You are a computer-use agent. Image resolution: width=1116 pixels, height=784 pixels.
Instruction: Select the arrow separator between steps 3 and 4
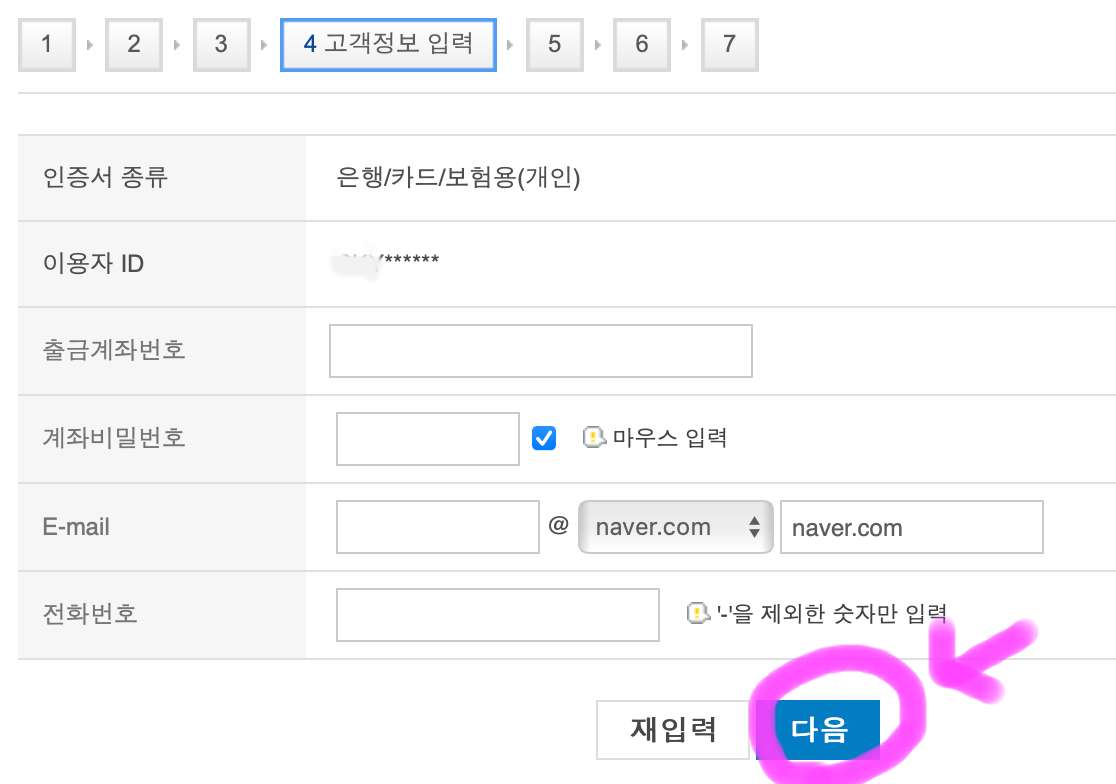click(264, 44)
